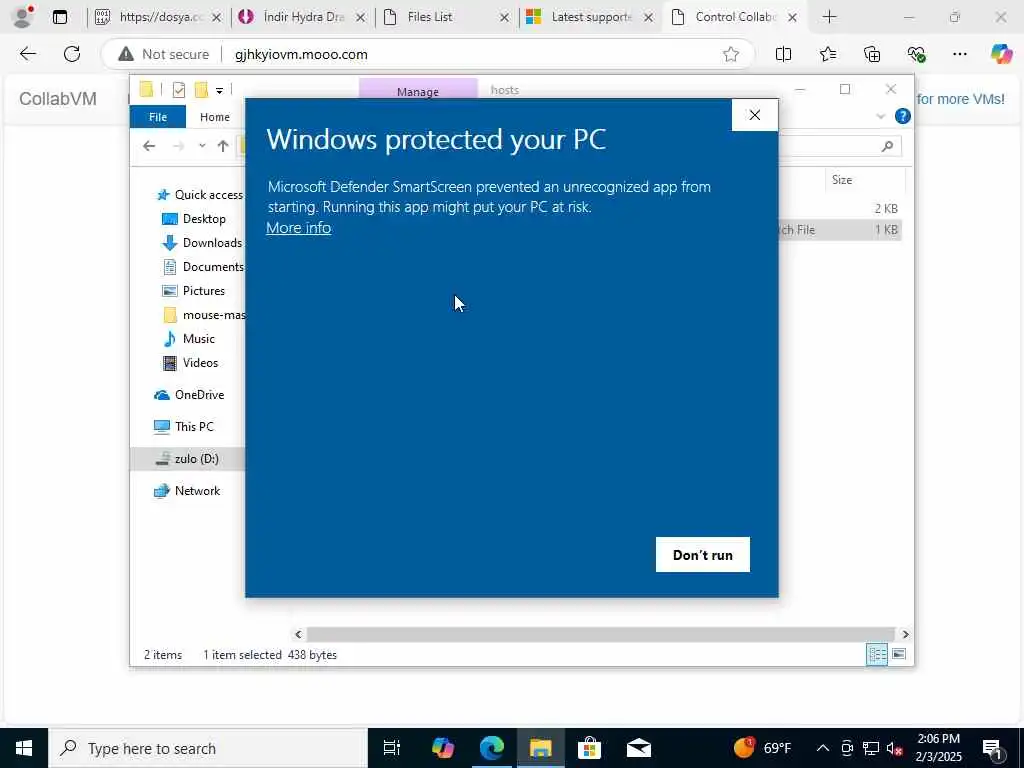Screen dimensions: 1024x768
Task: Open Task View on taskbar
Action: pos(391,748)
